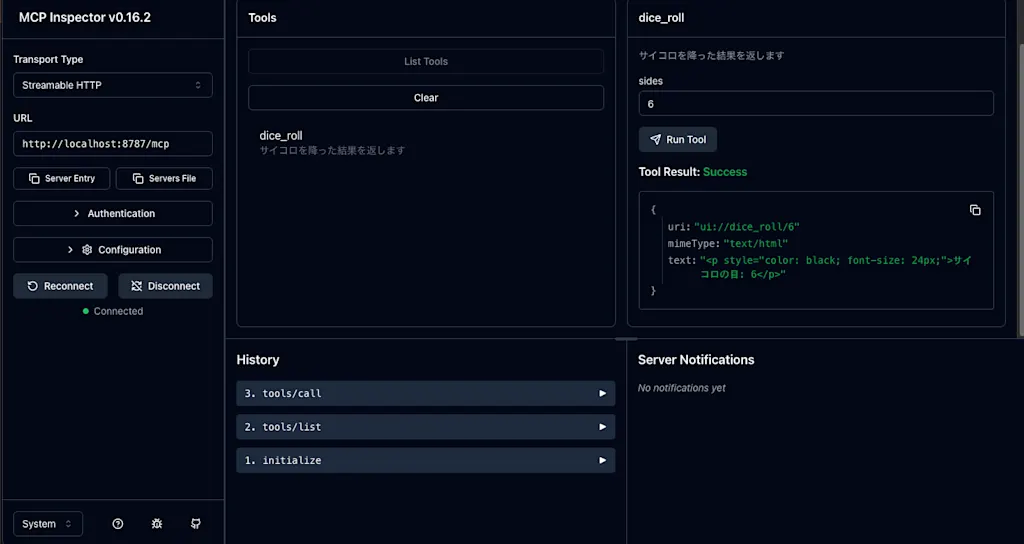The height and width of the screenshot is (544, 1024).
Task: Expand the 2. tools/list history entry
Action: click(x=426, y=427)
